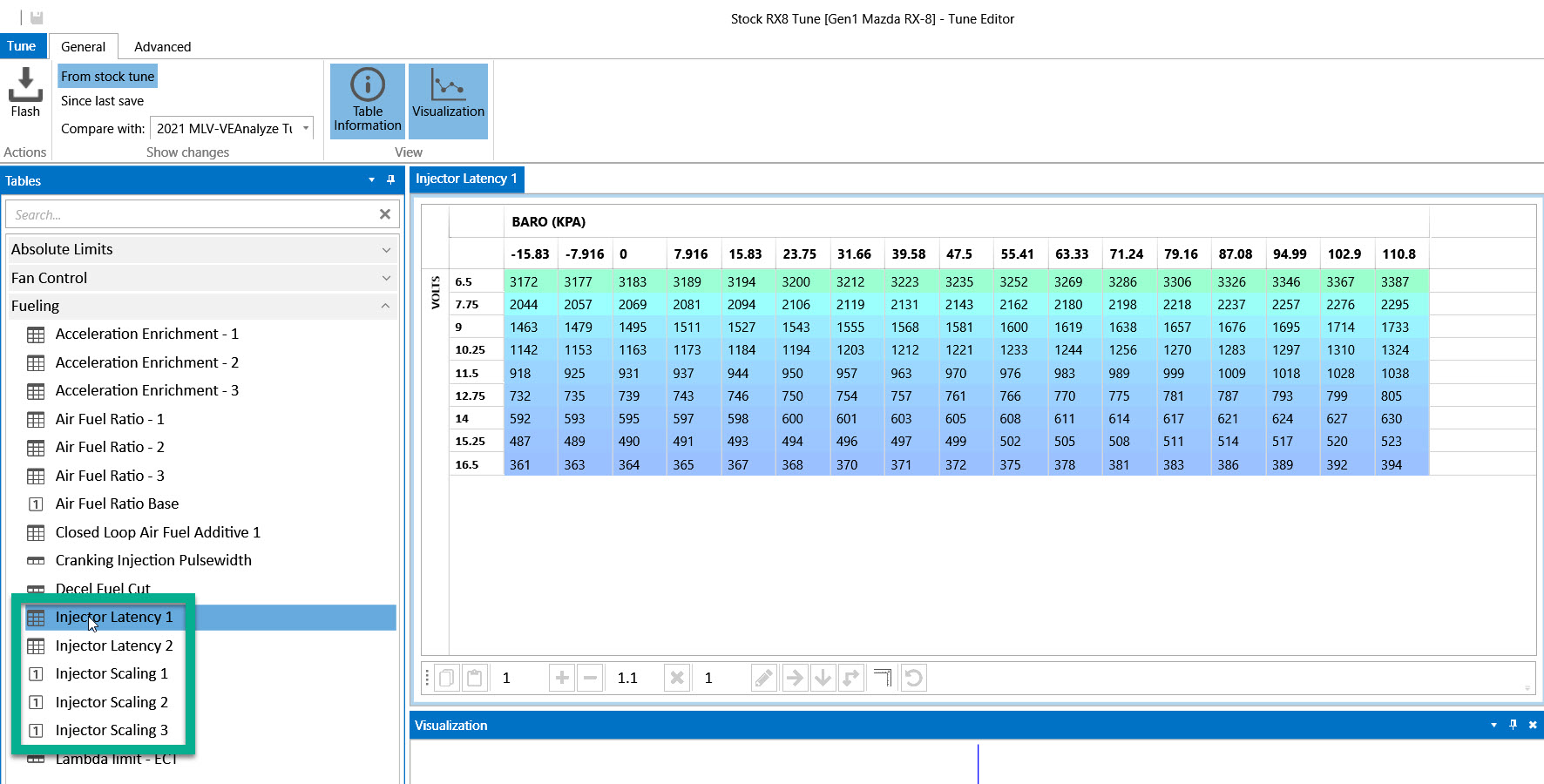Collapse the Fueling category
Viewport: 1544px width, 784px height.
tap(202, 306)
